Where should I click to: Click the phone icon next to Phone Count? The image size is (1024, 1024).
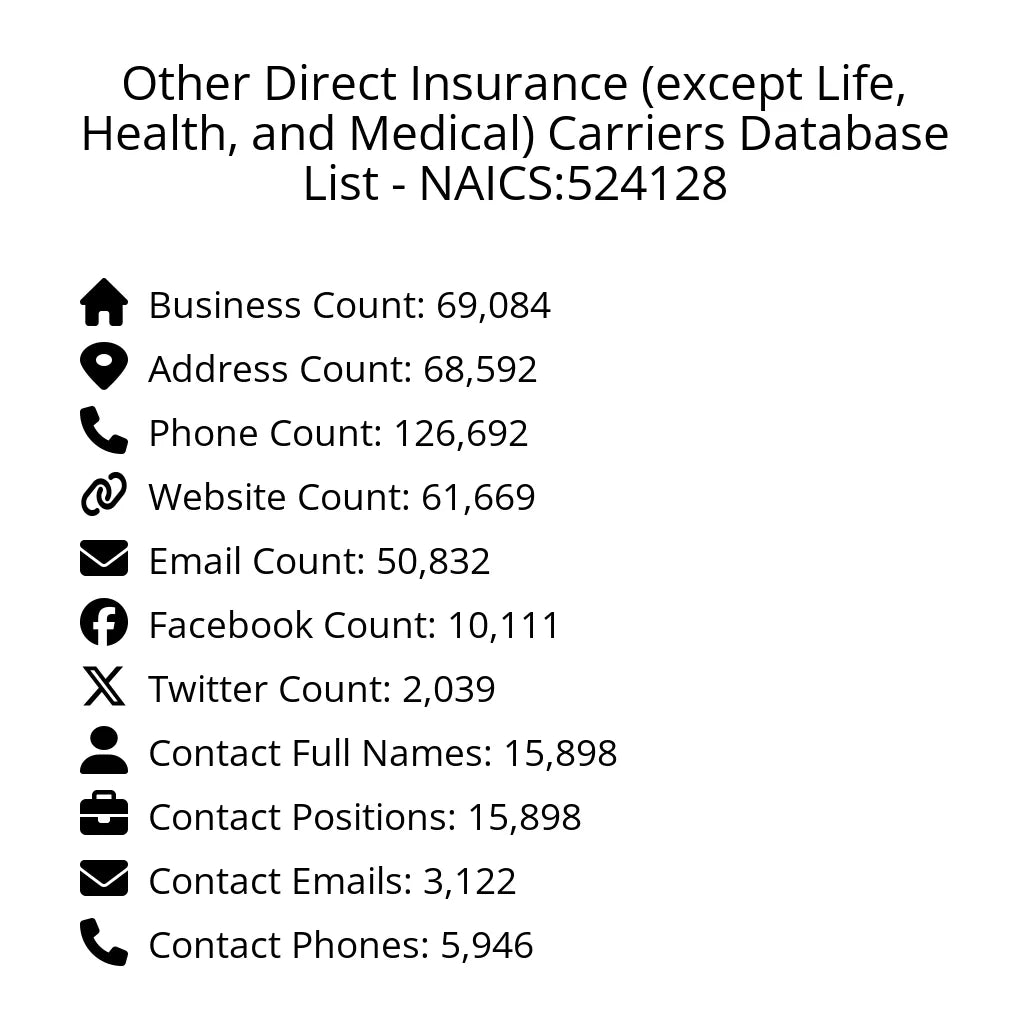pyautogui.click(x=104, y=431)
